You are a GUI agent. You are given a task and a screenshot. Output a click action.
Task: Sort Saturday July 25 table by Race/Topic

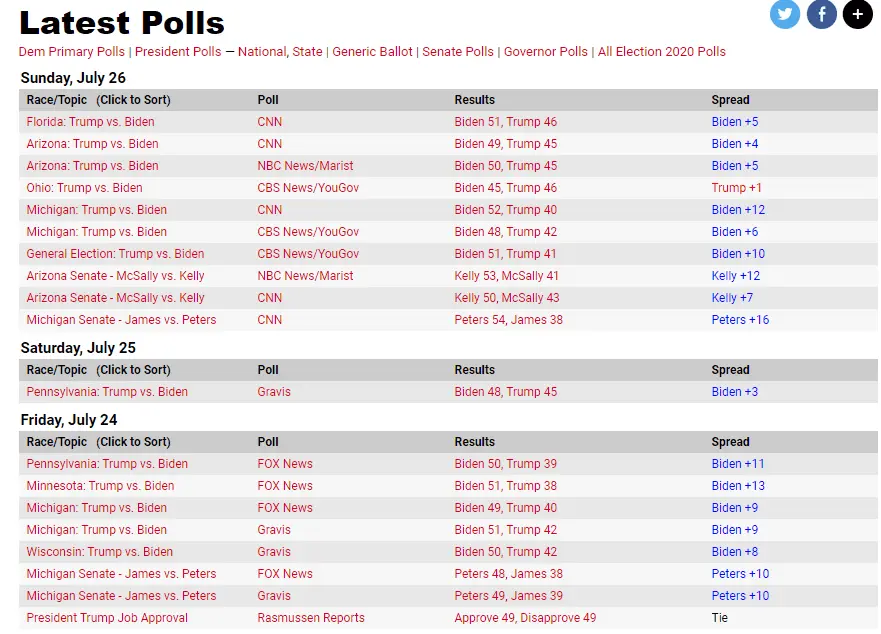coord(98,370)
